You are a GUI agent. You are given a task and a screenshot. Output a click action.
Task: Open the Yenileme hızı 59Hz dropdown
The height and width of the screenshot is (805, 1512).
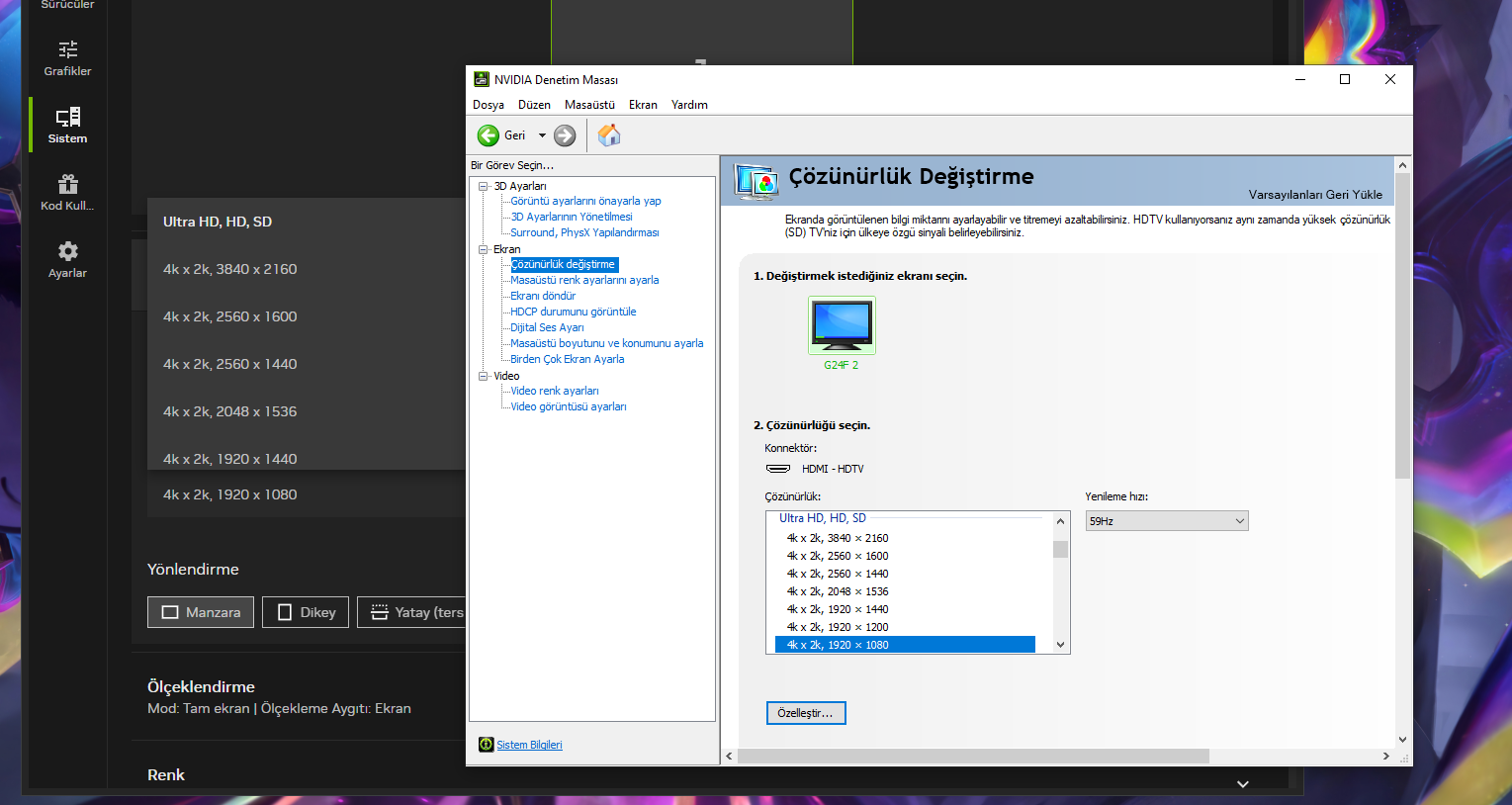coord(1167,521)
